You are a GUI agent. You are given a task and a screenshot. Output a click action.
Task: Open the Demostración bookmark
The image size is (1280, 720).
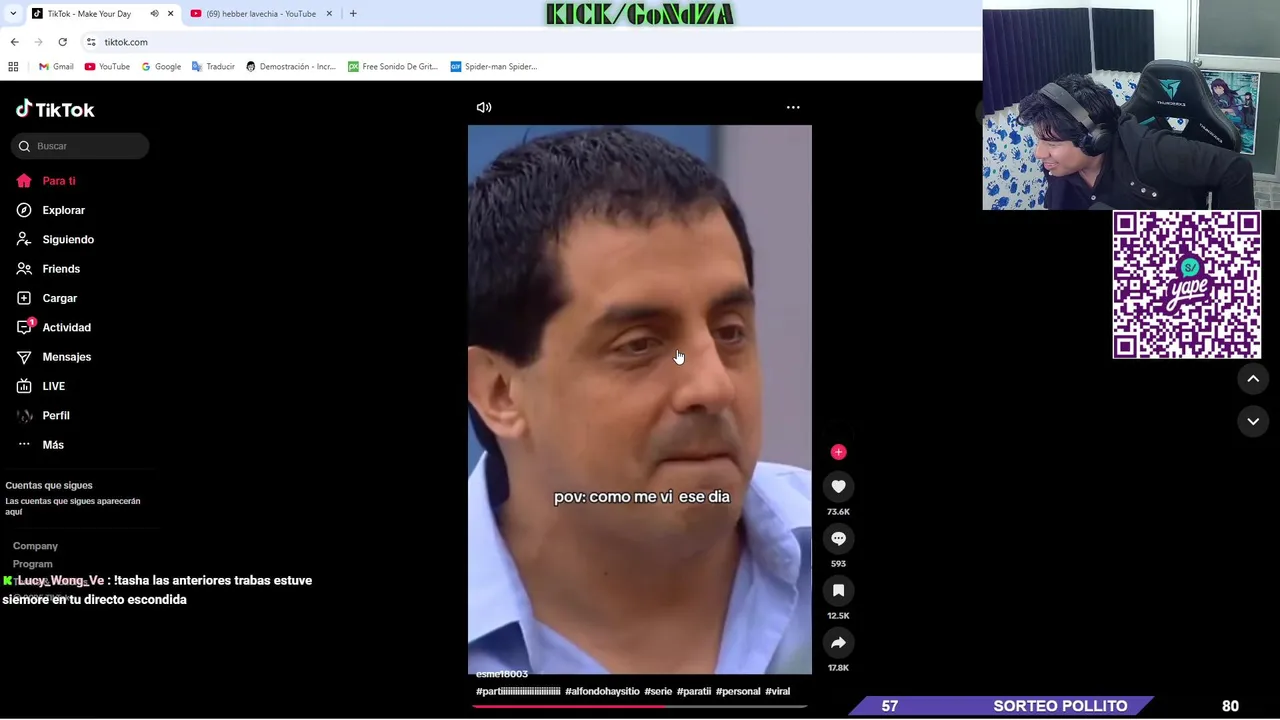coord(290,67)
